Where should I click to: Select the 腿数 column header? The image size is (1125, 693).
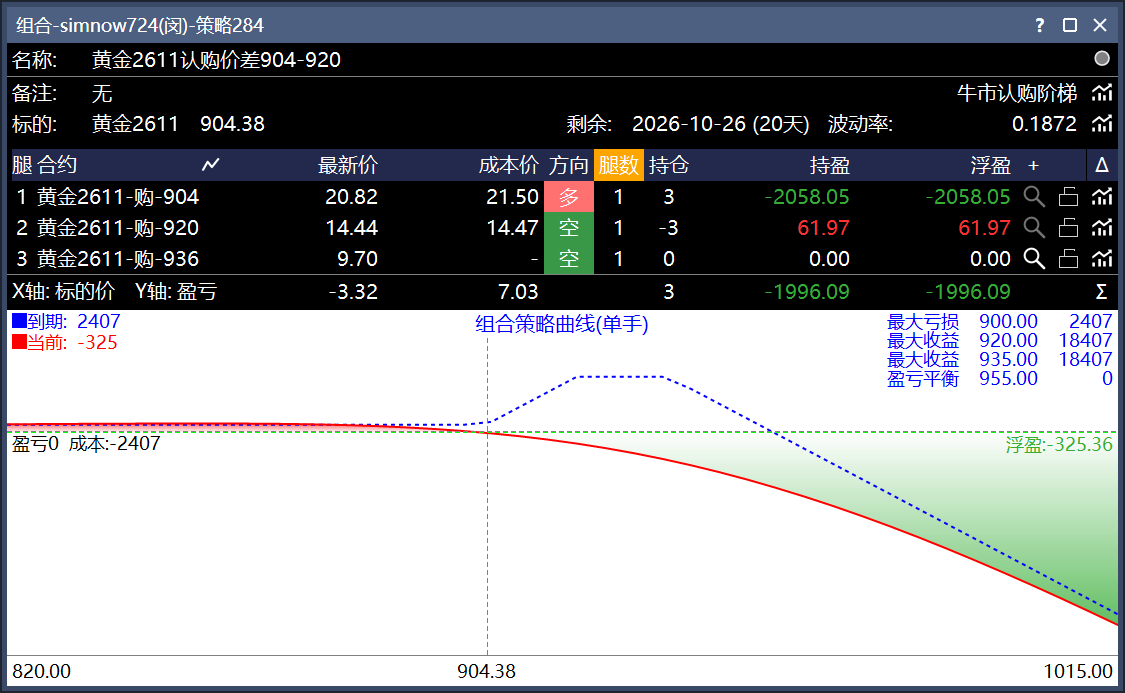(618, 166)
